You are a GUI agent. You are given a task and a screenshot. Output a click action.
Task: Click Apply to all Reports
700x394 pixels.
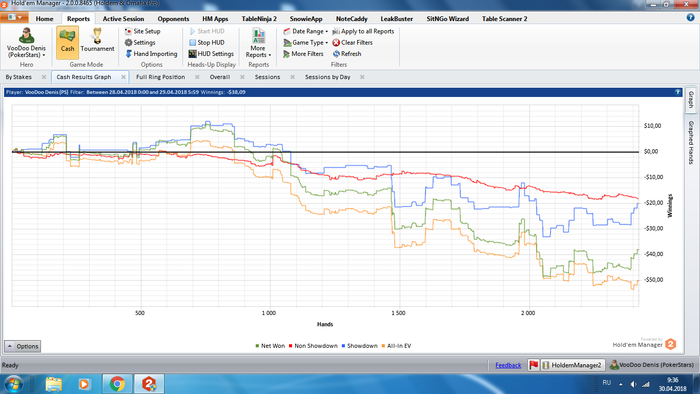[363, 31]
